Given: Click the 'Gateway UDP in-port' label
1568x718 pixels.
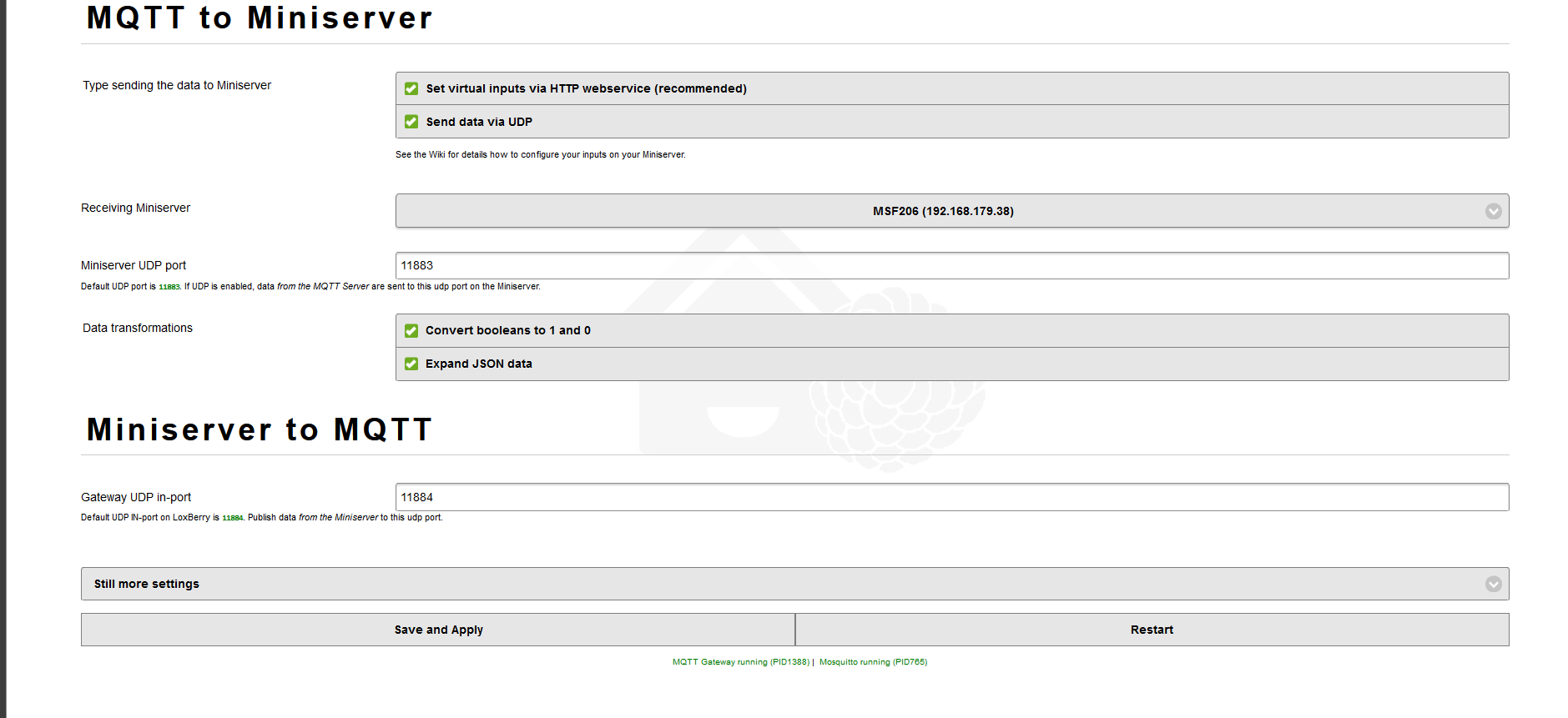Looking at the screenshot, I should click(x=136, y=497).
